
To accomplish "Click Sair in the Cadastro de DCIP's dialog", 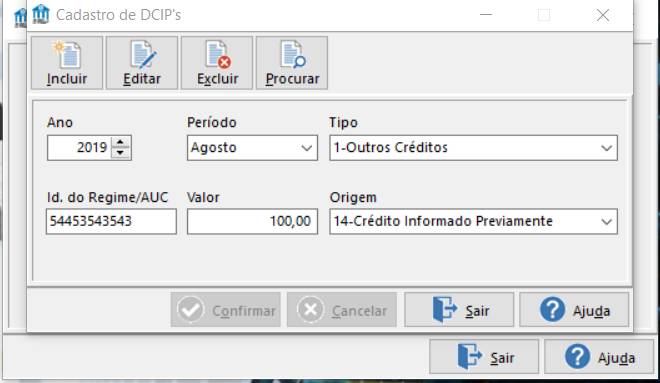I will coord(459,310).
